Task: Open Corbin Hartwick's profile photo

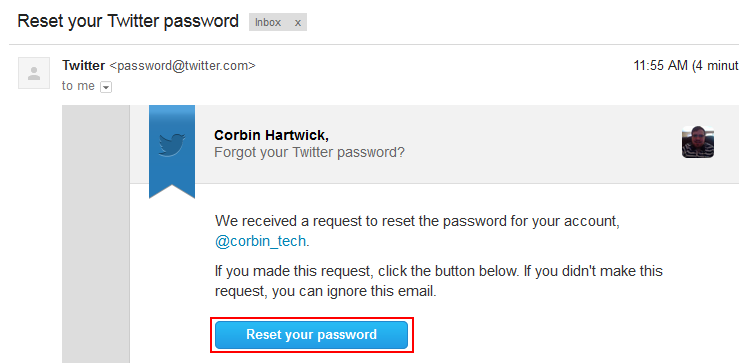Action: tap(698, 141)
